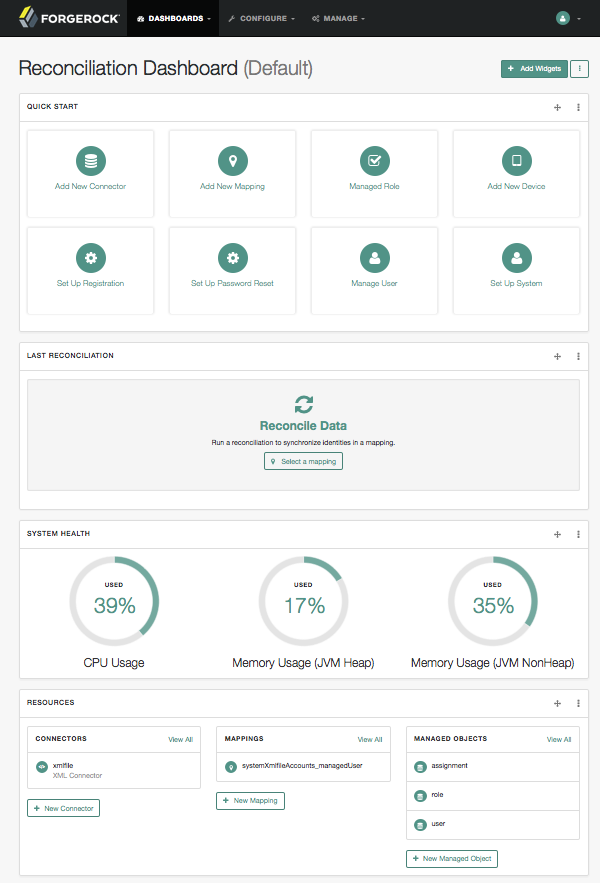View All managed objects
This screenshot has width=600, height=883.
559,739
